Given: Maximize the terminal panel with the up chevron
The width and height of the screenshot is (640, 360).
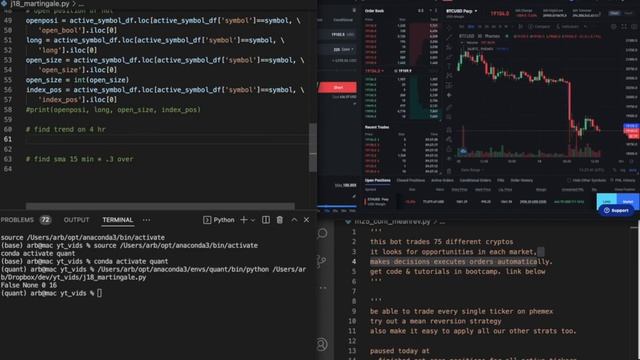Looking at the screenshot, I should click(x=294, y=220).
